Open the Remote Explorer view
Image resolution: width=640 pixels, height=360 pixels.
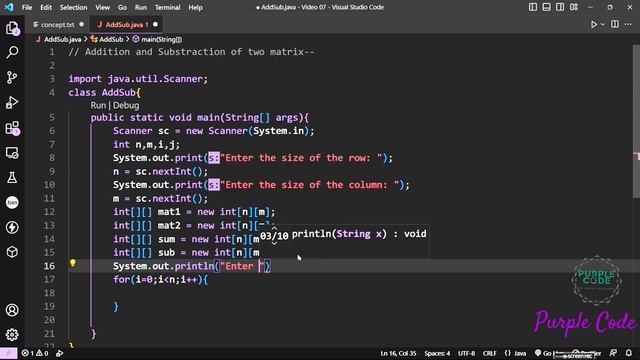pyautogui.click(x=12, y=153)
